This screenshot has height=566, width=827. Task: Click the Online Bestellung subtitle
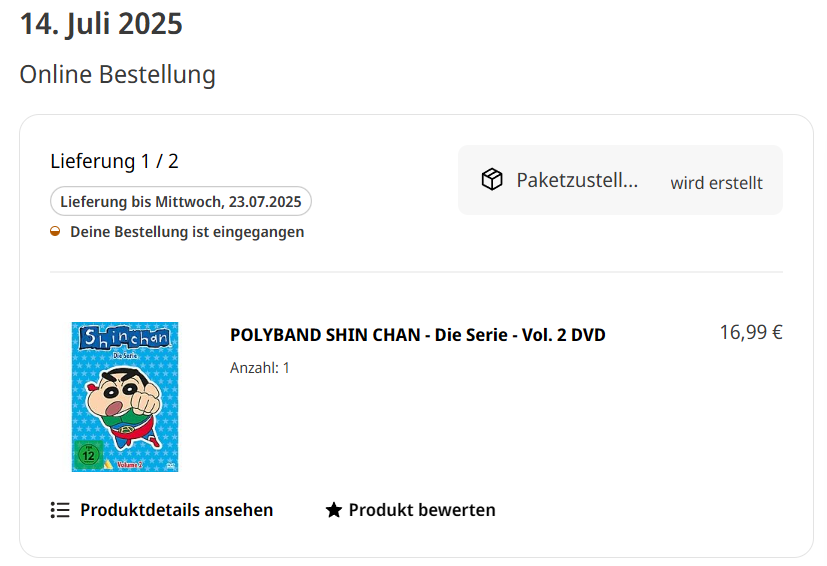118,74
